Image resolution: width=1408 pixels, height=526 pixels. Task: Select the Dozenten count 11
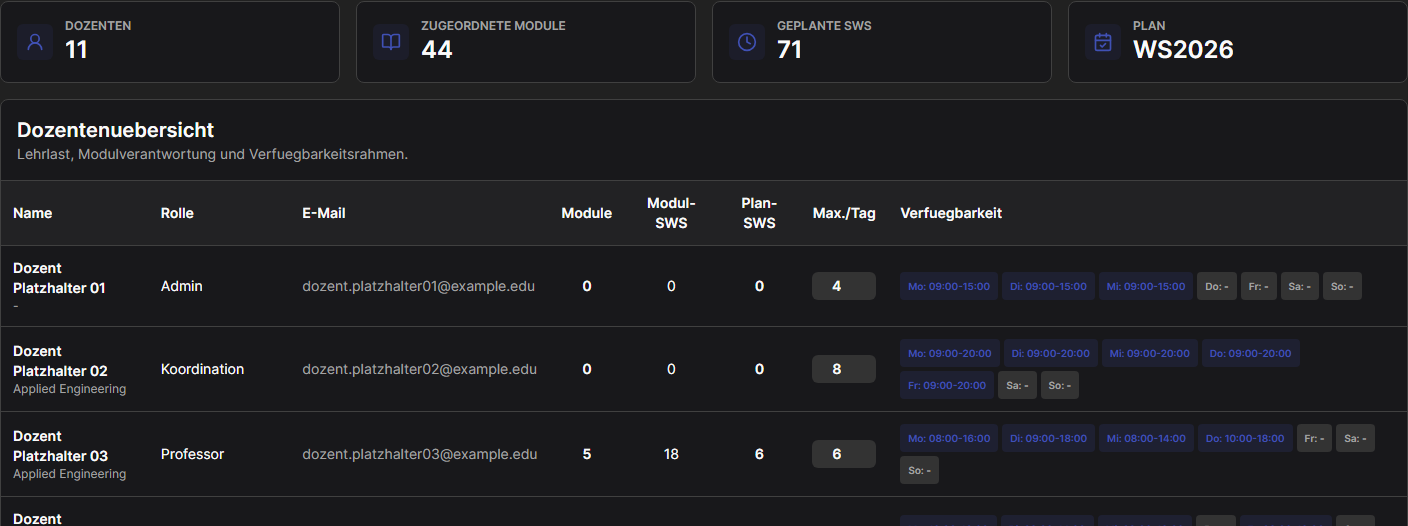76,50
